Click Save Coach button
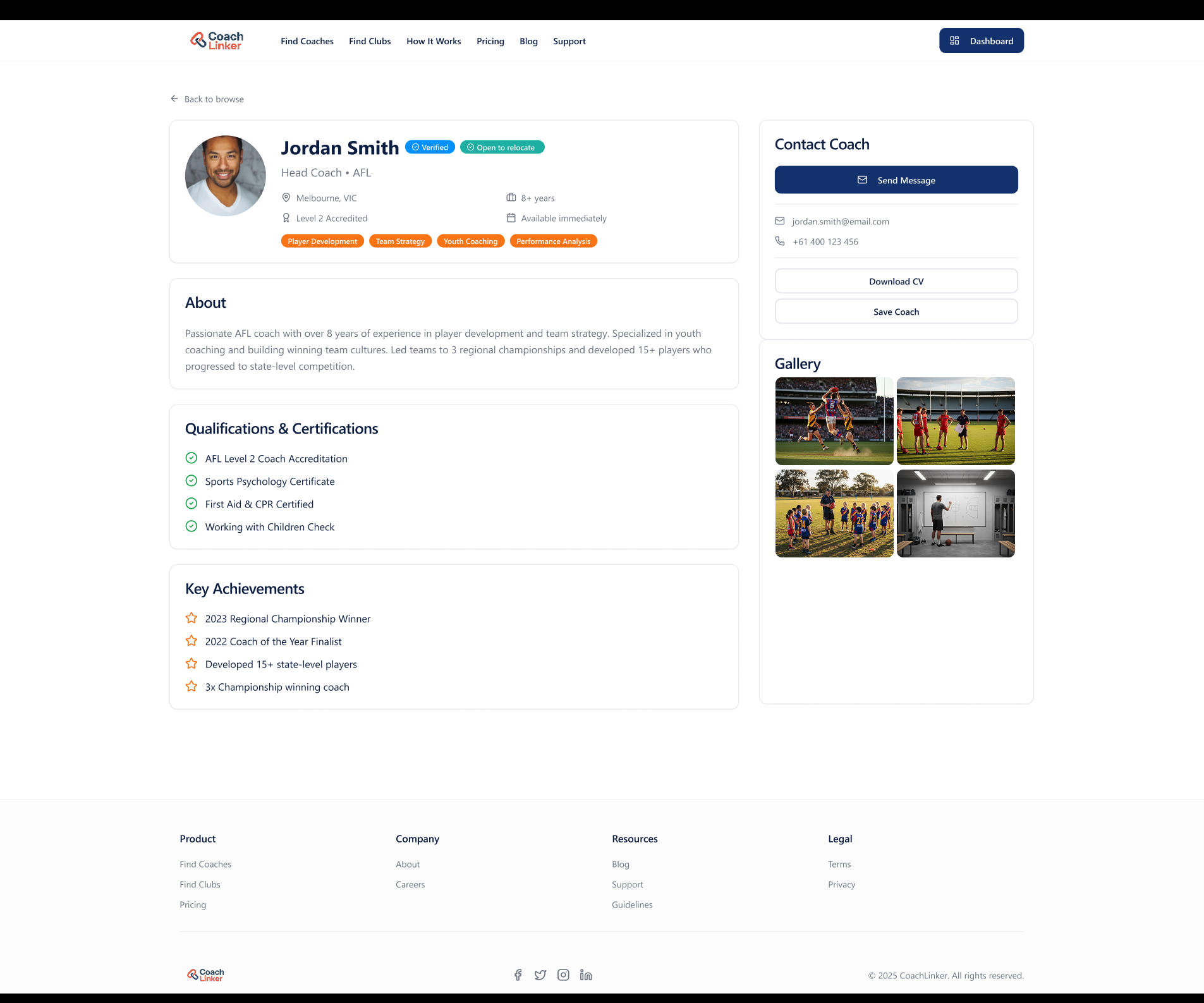 click(896, 312)
